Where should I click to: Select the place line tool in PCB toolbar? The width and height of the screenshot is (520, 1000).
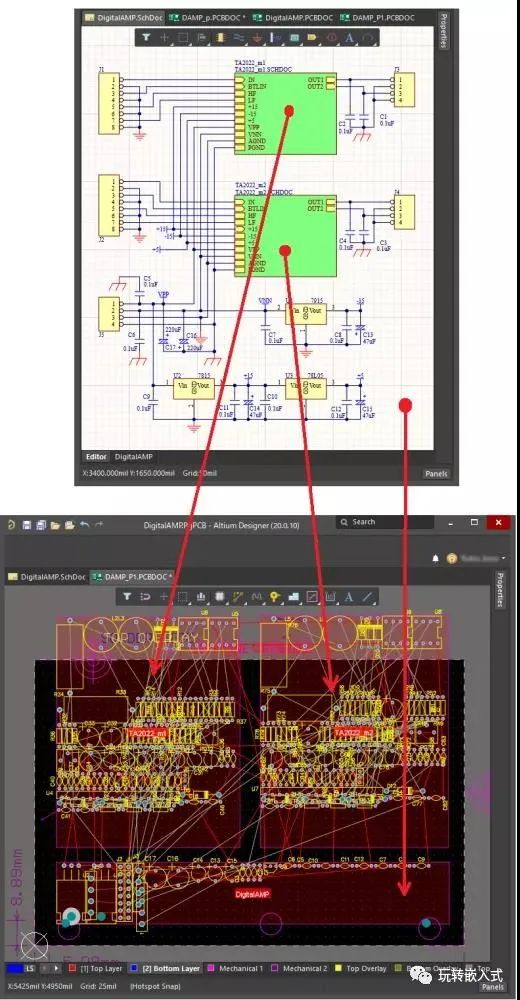[368, 597]
